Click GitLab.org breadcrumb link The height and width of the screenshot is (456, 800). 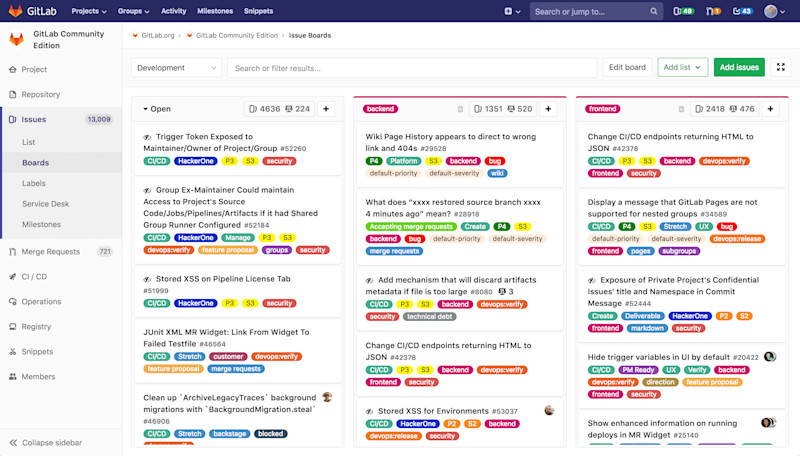click(158, 35)
